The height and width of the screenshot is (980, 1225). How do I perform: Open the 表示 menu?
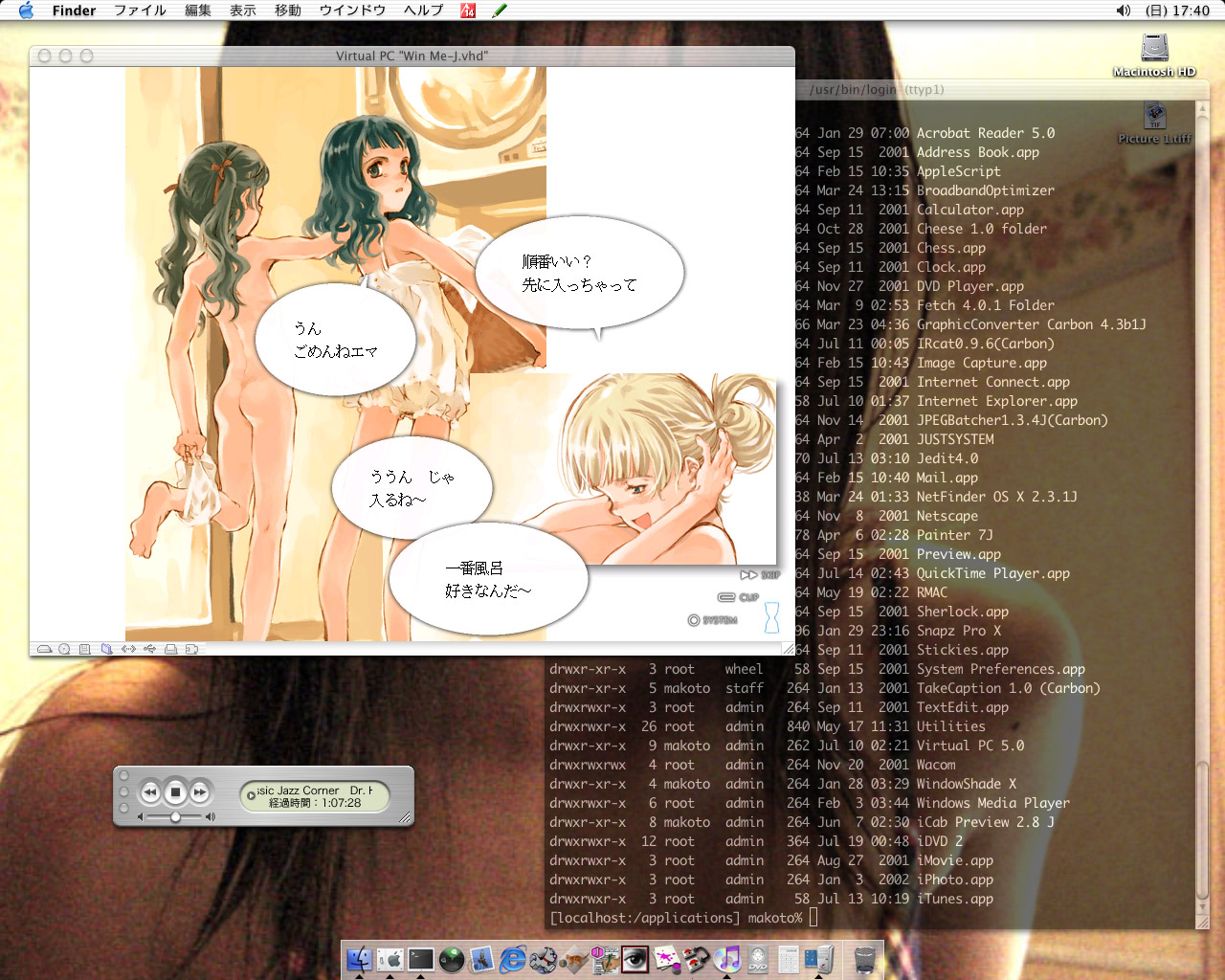click(243, 11)
